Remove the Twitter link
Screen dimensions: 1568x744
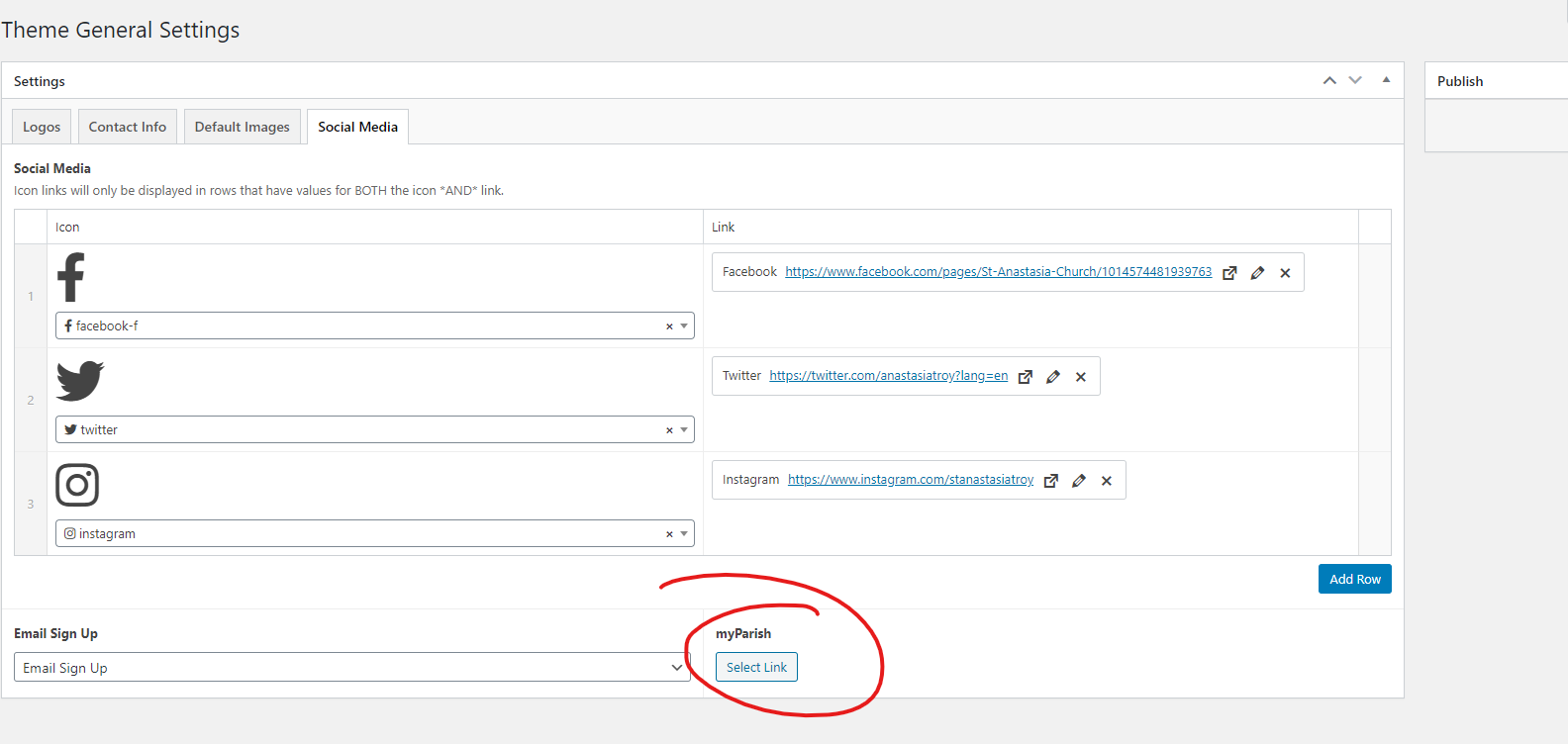coord(1081,377)
